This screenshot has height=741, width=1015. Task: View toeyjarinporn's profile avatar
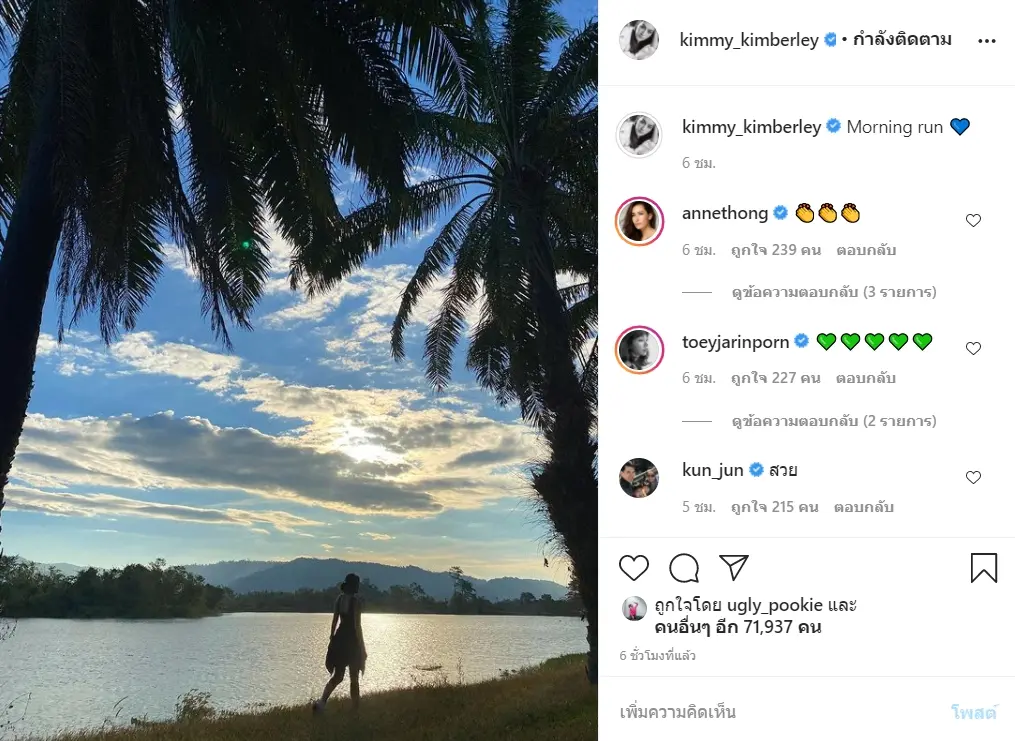(639, 349)
